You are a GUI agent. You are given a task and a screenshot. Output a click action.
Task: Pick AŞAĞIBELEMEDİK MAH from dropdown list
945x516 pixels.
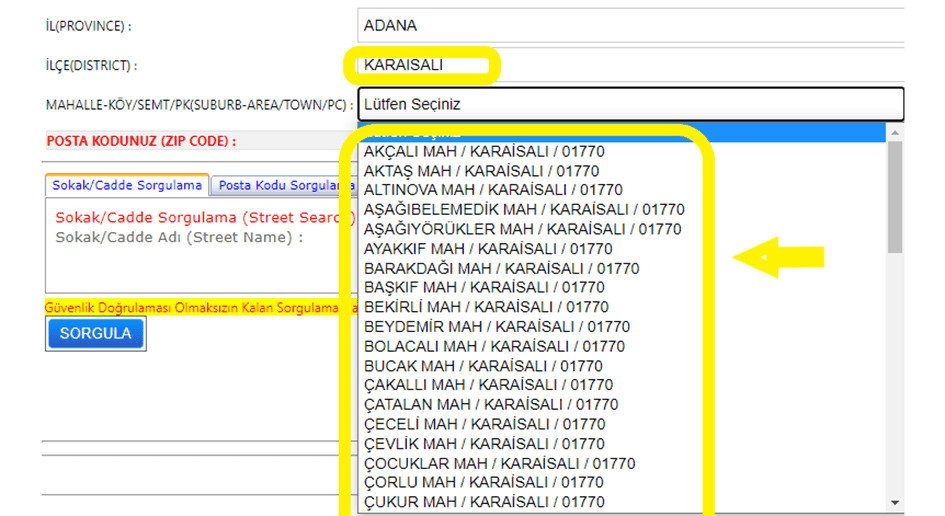coord(524,210)
